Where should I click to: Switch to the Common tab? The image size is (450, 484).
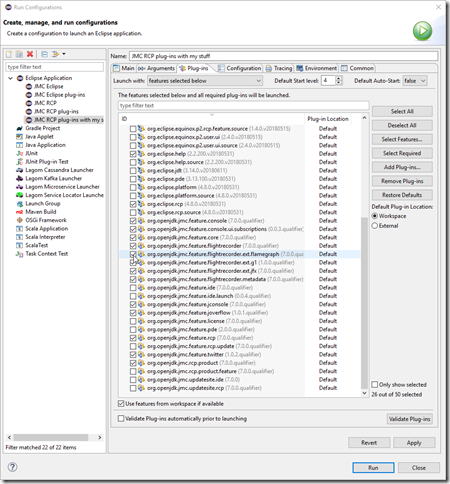point(357,68)
